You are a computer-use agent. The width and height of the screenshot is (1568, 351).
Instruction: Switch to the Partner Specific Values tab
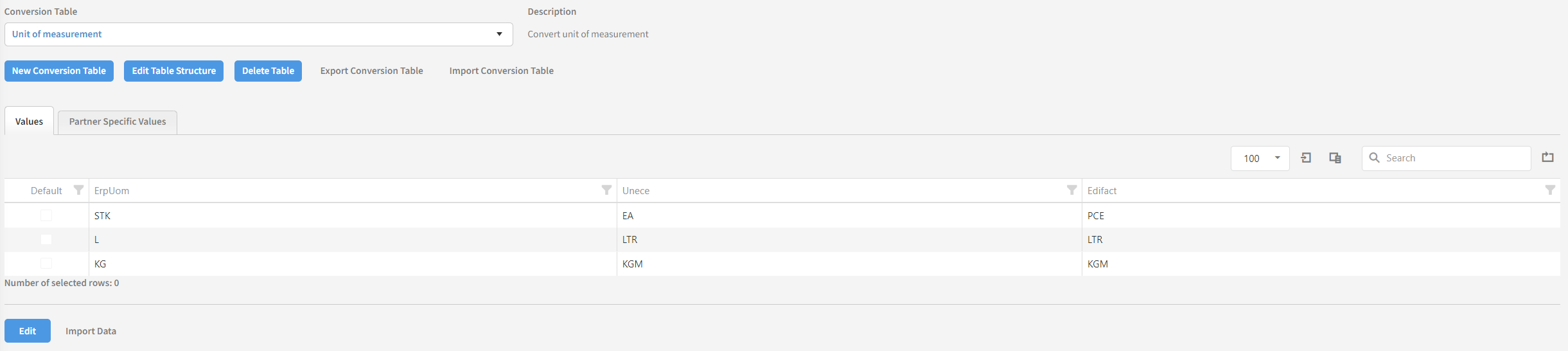(x=118, y=122)
